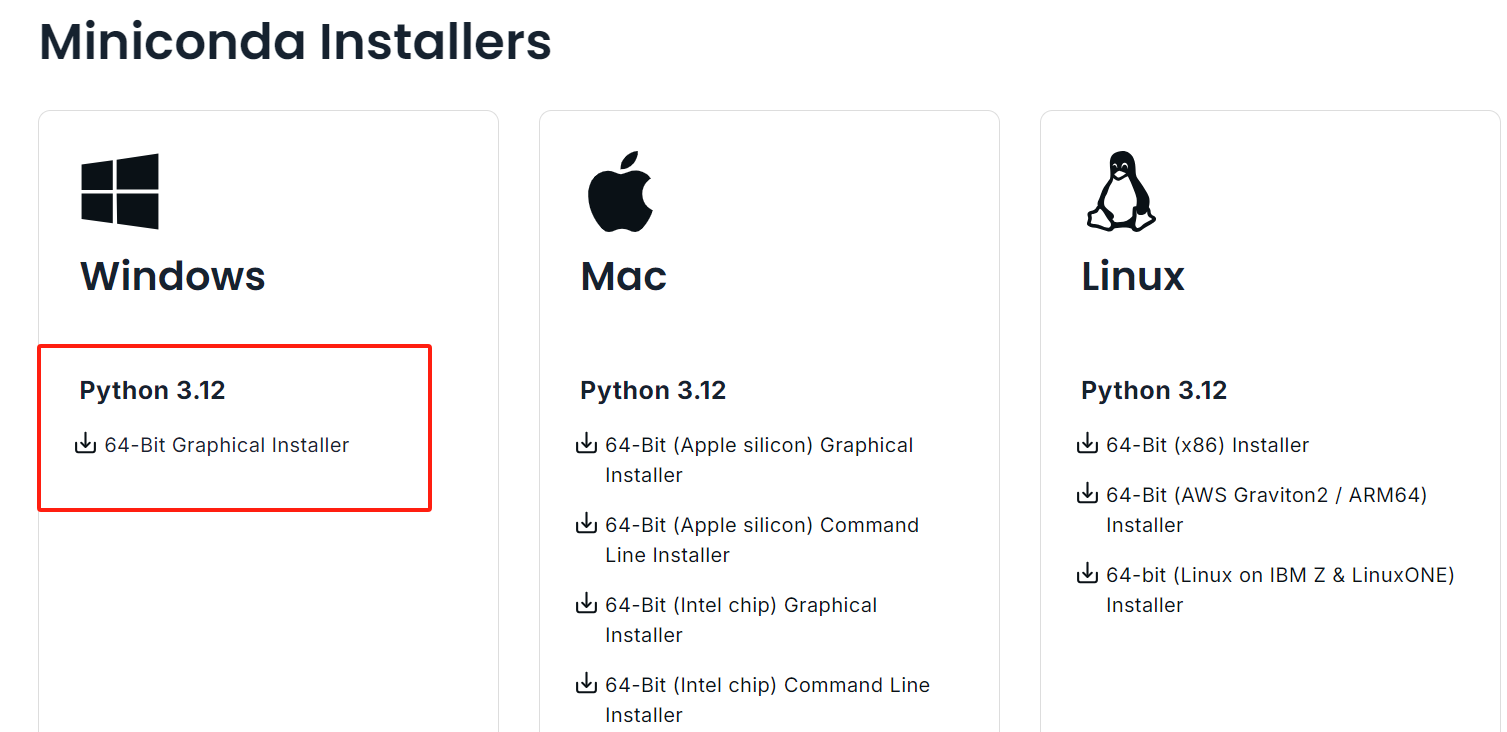Click the Miniconda Installers page heading
Viewport: 1507px width, 732px height.
click(x=295, y=42)
